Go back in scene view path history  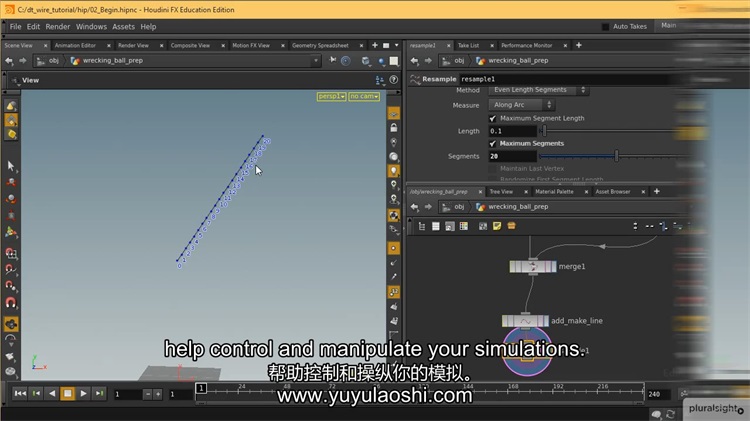click(x=9, y=61)
